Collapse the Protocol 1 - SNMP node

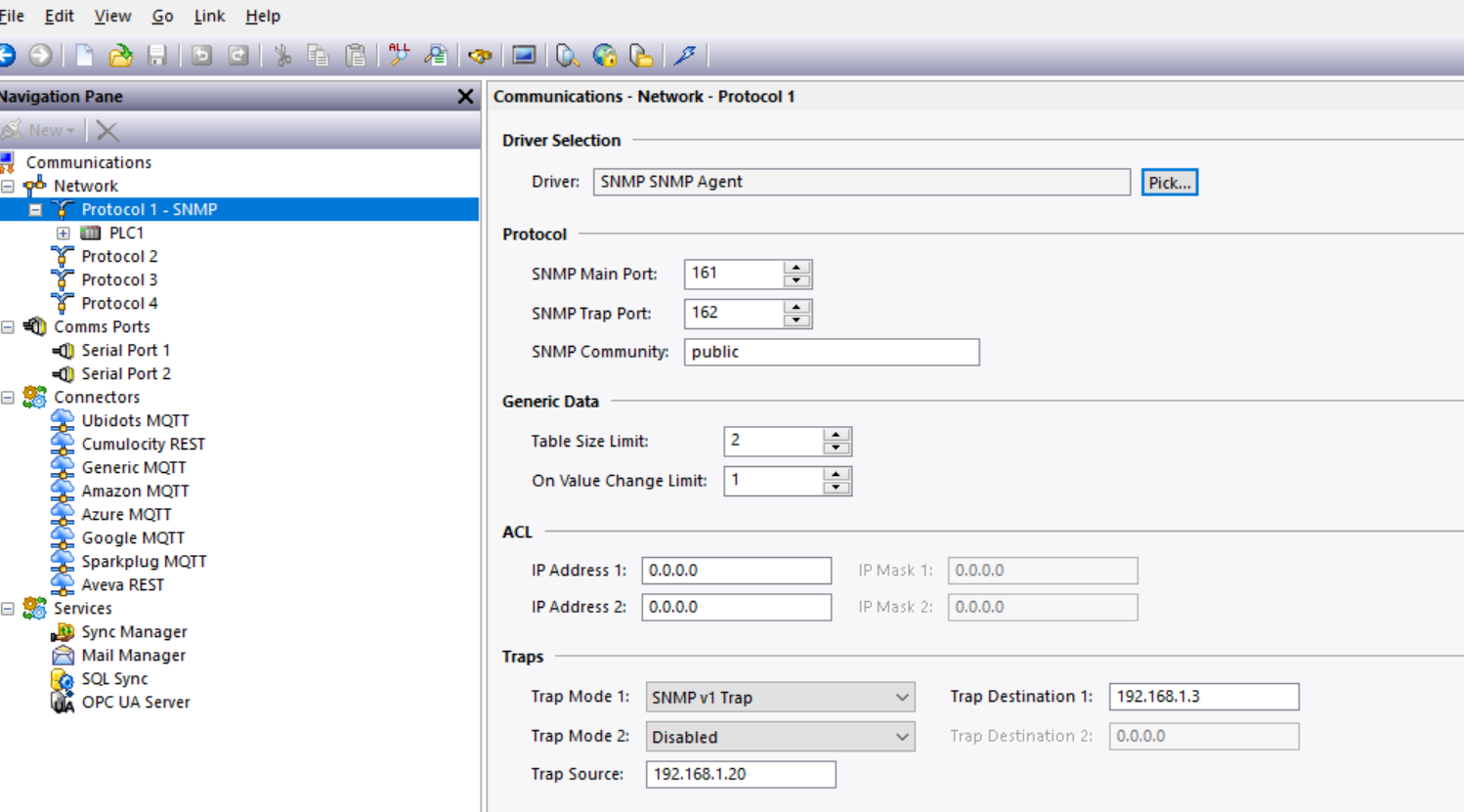tap(35, 209)
